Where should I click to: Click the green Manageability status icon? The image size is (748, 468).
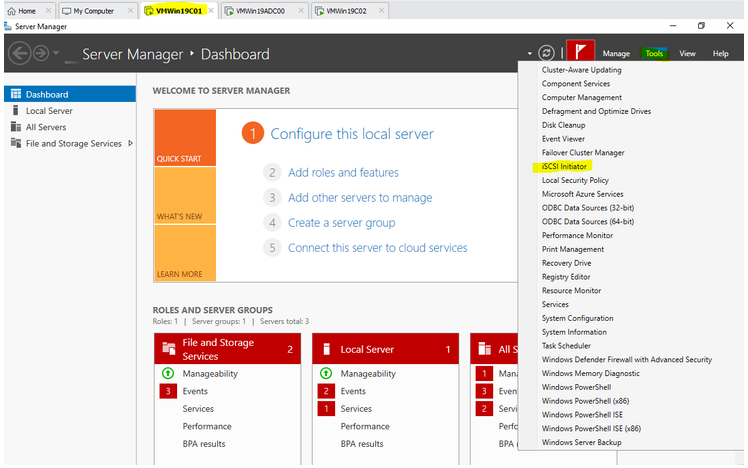click(x=168, y=373)
